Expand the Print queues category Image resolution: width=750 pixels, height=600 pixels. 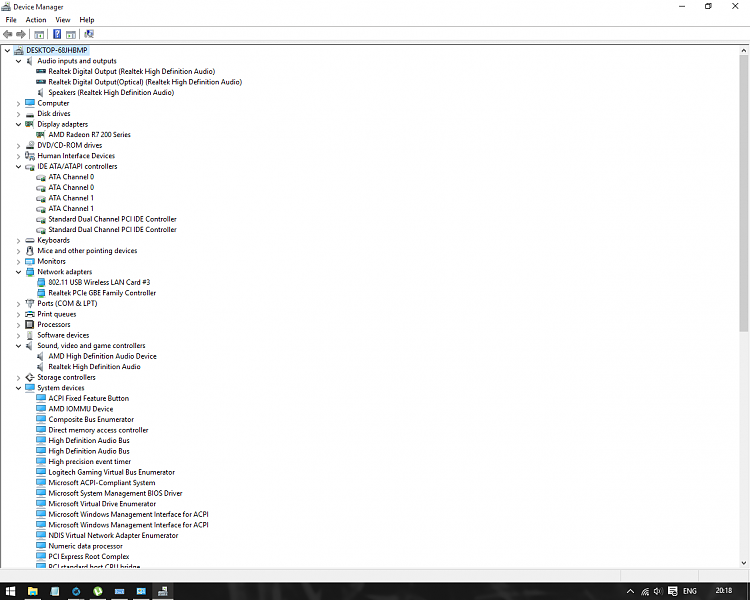coord(18,314)
